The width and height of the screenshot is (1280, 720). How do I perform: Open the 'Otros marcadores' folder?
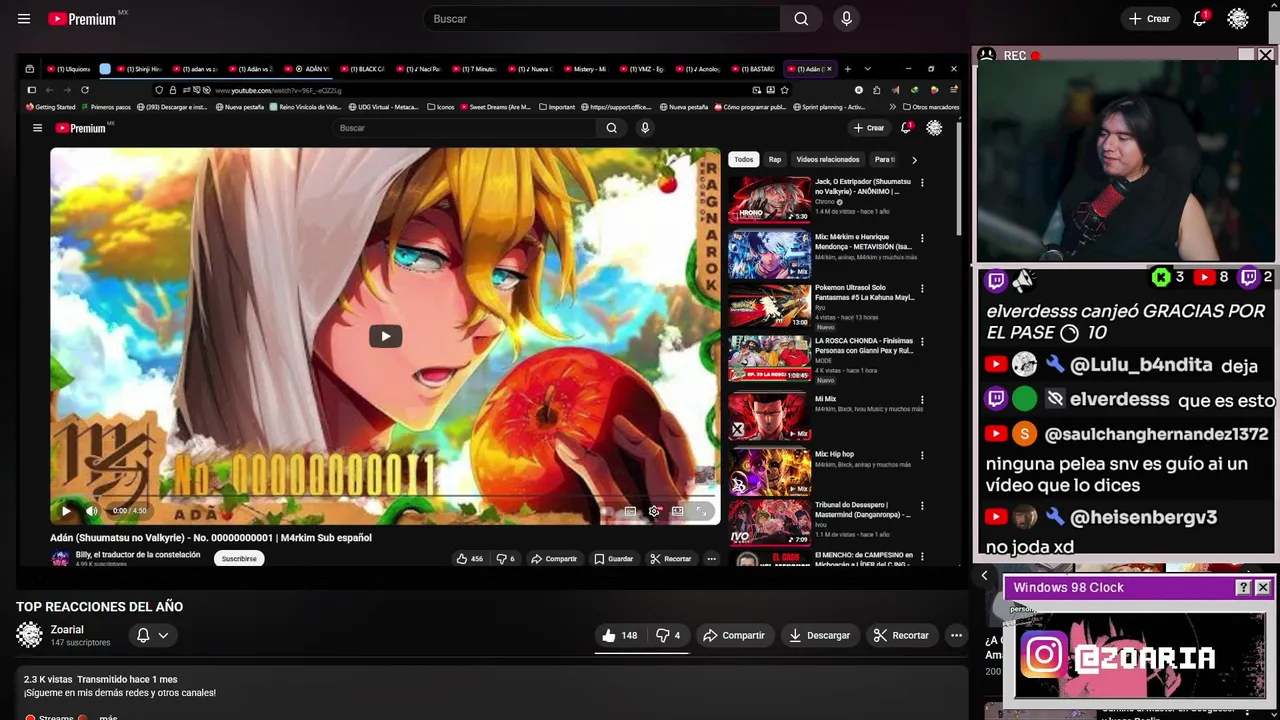click(931, 107)
